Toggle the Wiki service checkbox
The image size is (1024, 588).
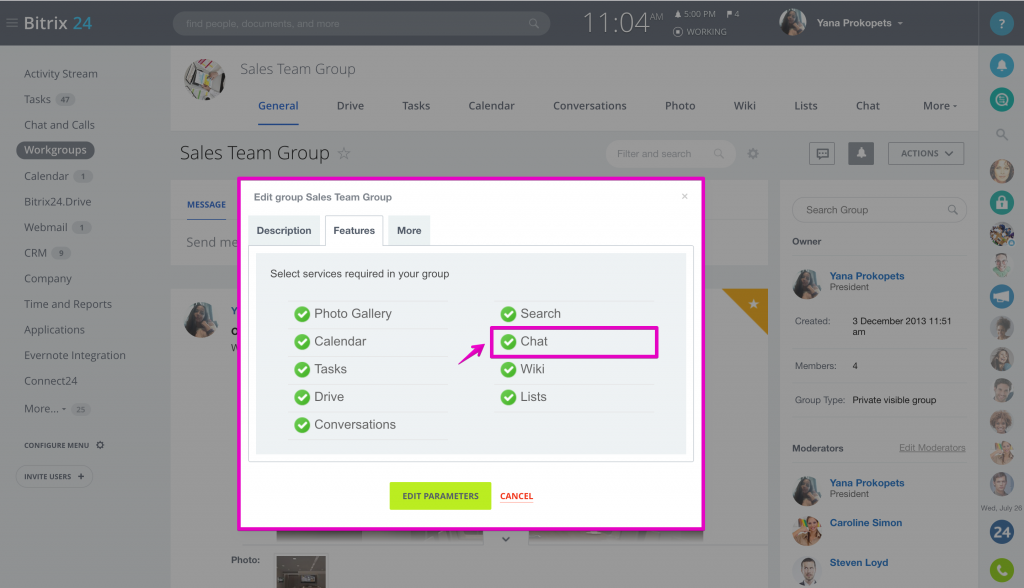coord(508,370)
